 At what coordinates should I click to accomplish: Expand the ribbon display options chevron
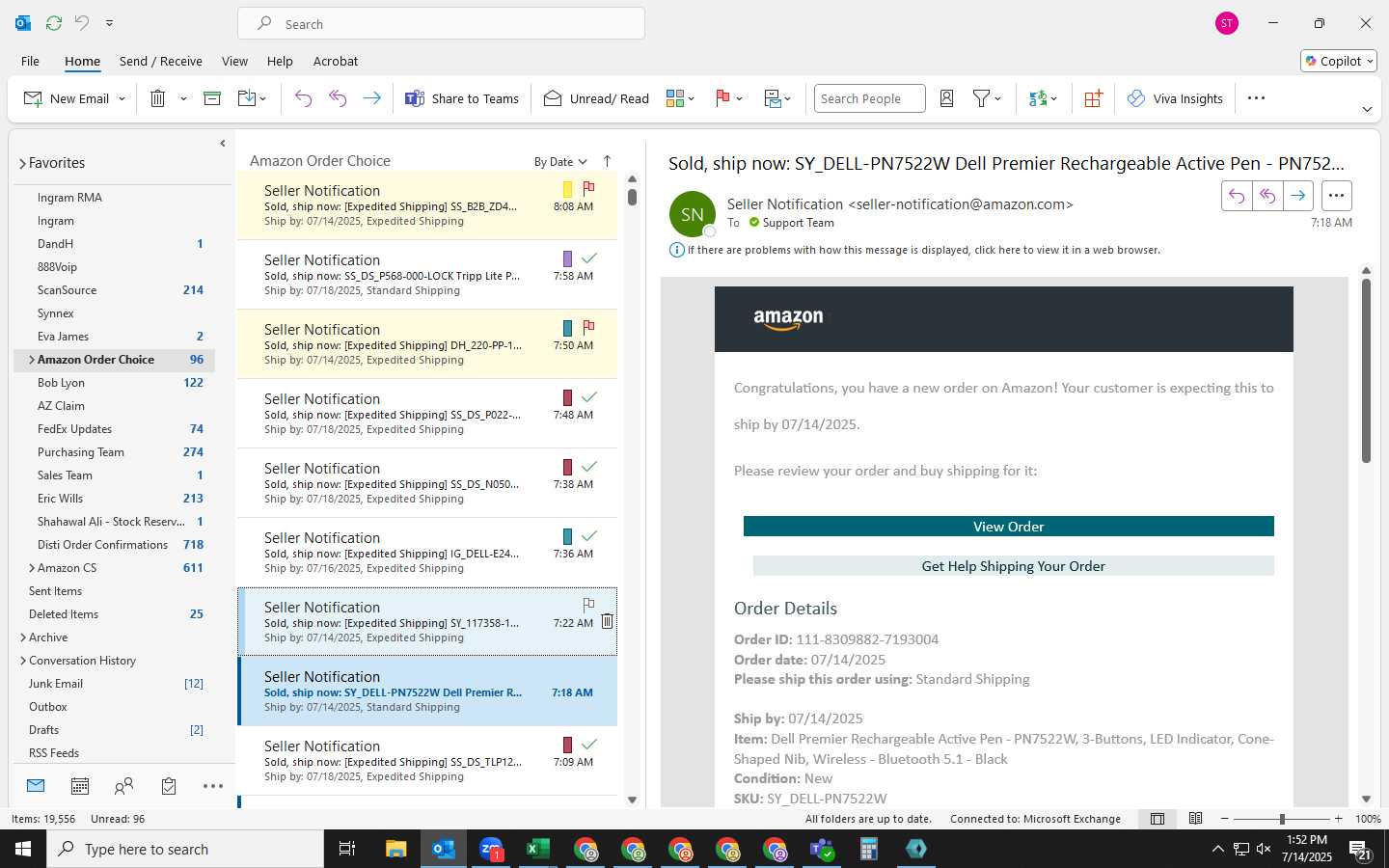tap(1367, 109)
